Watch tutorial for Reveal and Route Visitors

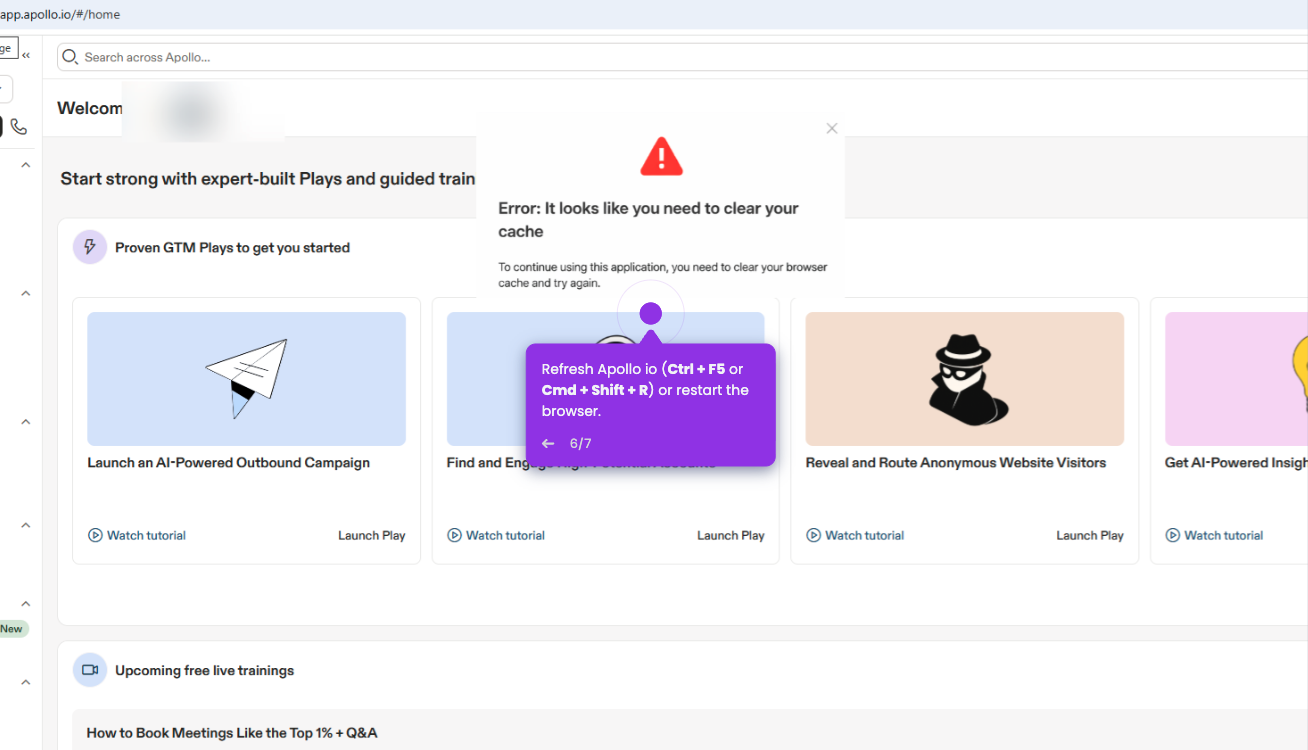pyautogui.click(x=855, y=535)
